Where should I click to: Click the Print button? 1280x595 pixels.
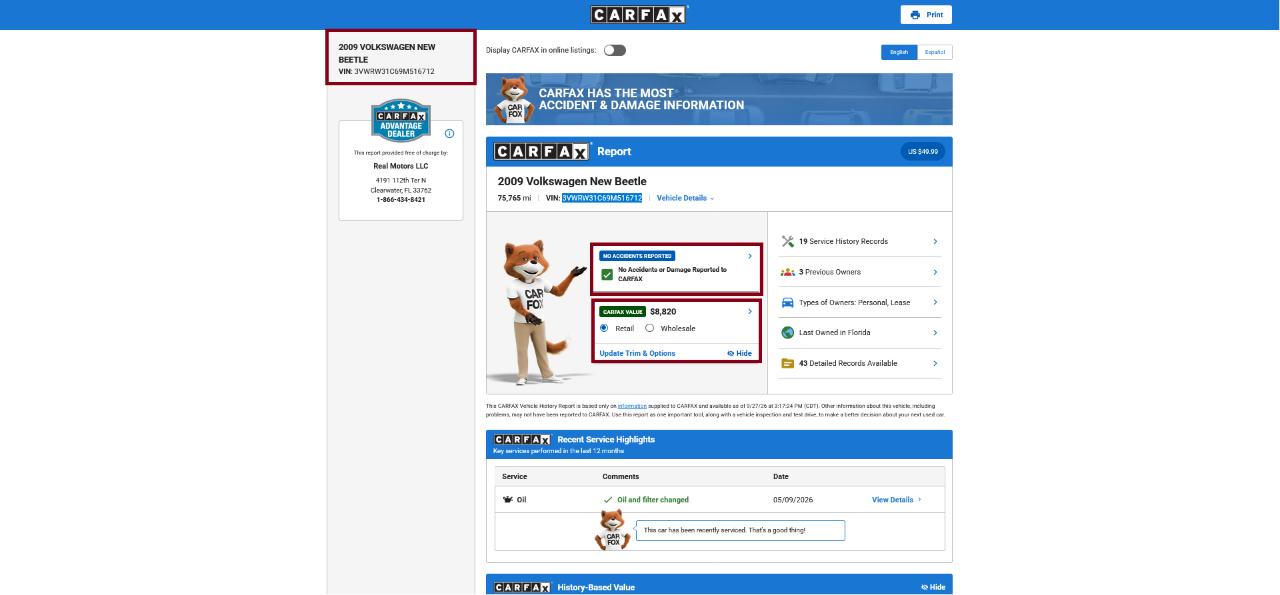point(926,14)
